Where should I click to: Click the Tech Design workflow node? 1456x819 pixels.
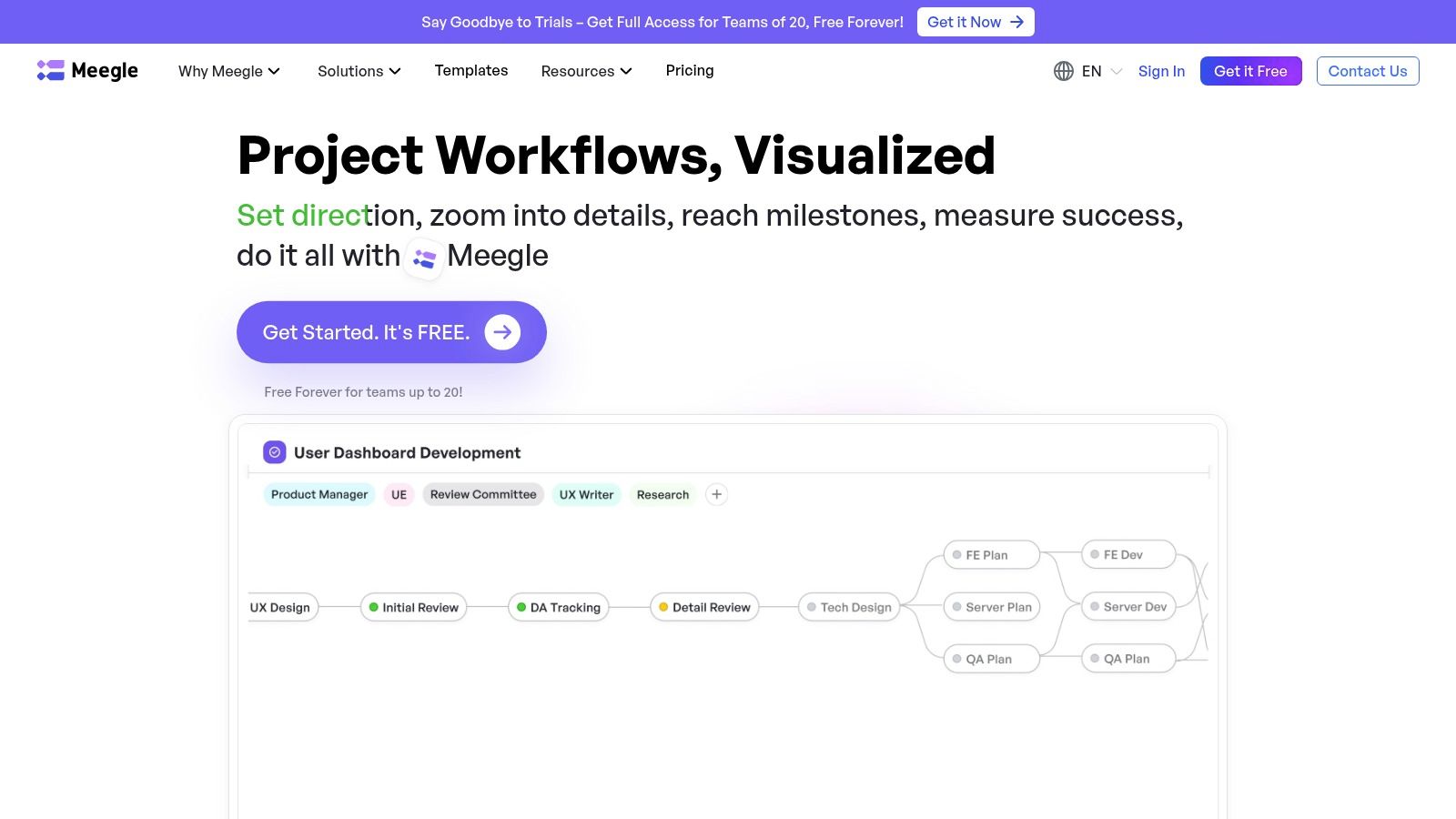pos(849,607)
